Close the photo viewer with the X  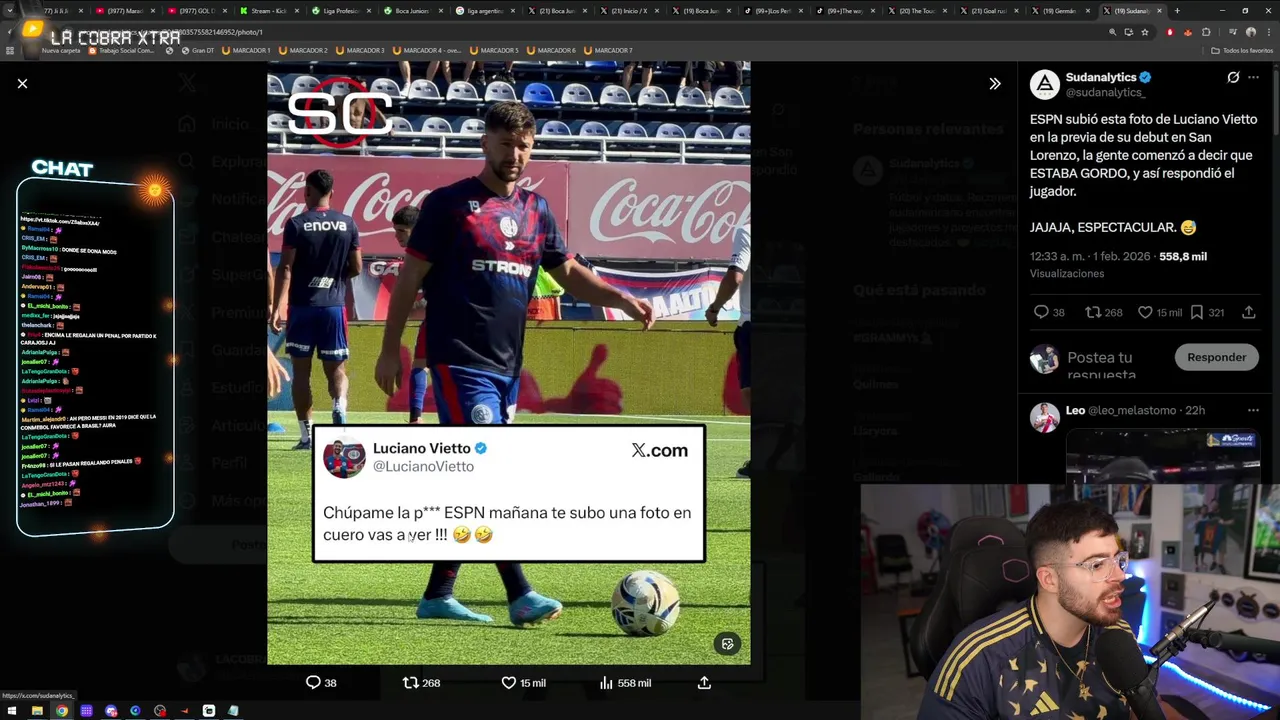click(22, 84)
